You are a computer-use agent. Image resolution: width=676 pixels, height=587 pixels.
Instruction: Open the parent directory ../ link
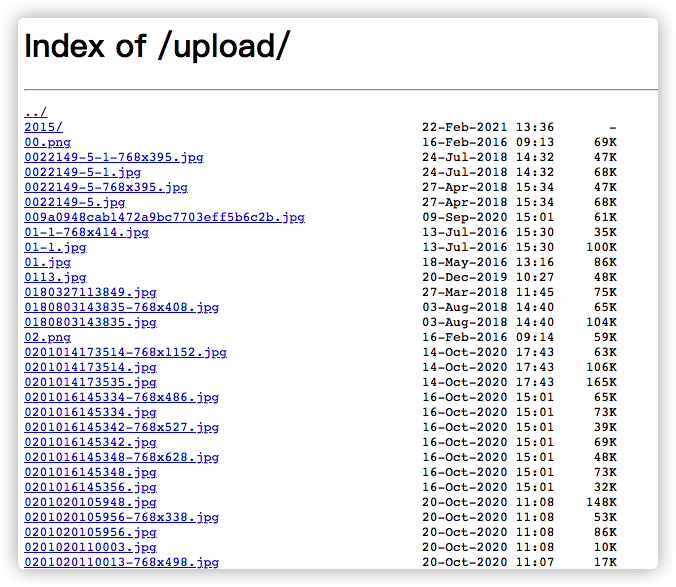[x=35, y=112]
